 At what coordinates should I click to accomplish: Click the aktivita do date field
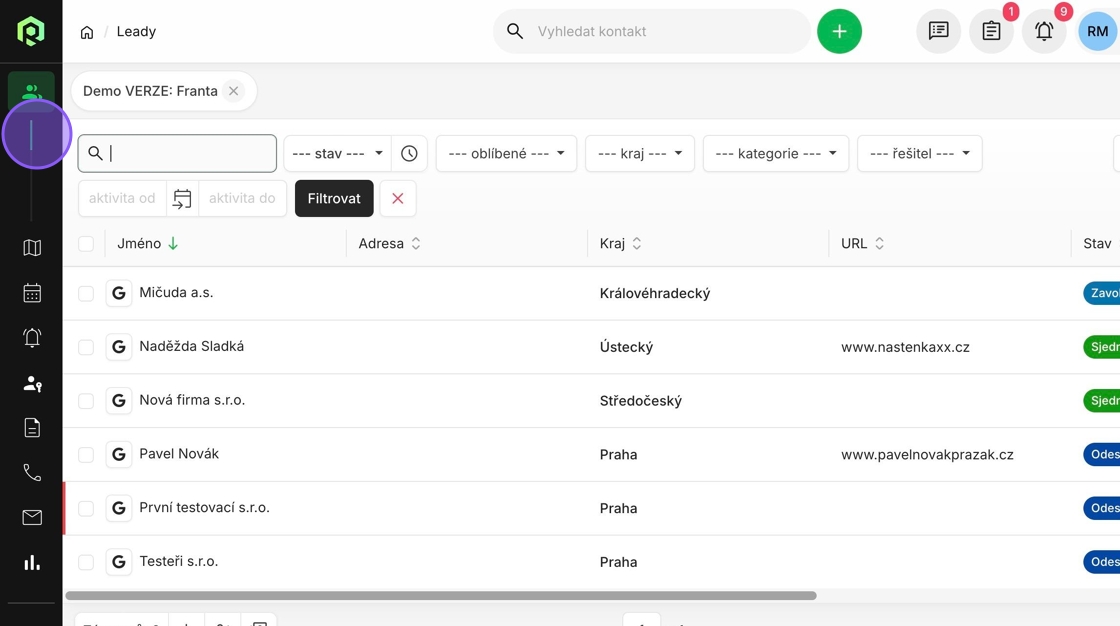pyautogui.click(x=242, y=199)
